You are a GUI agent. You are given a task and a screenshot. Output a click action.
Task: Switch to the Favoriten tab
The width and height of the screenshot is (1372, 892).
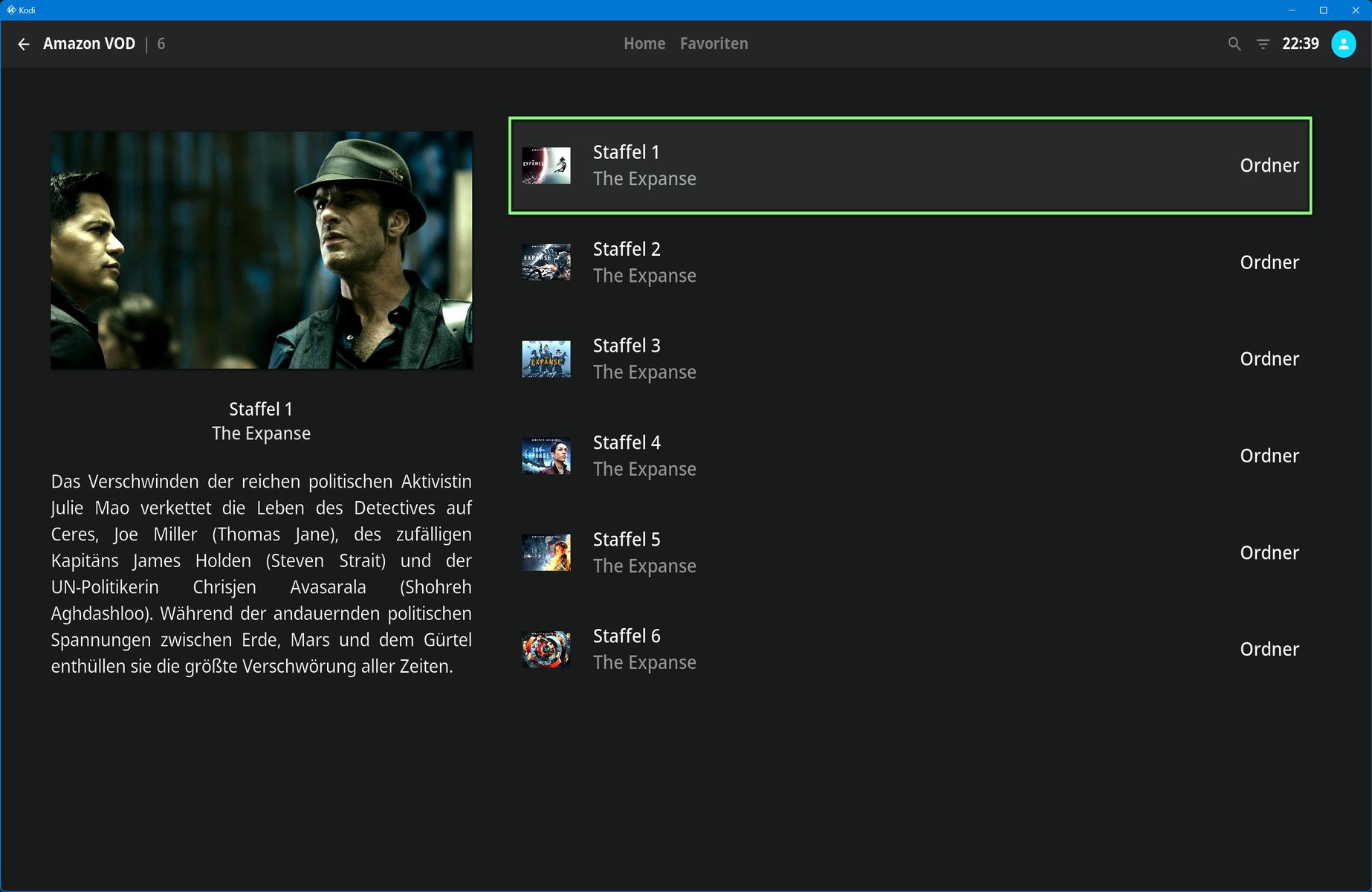714,44
